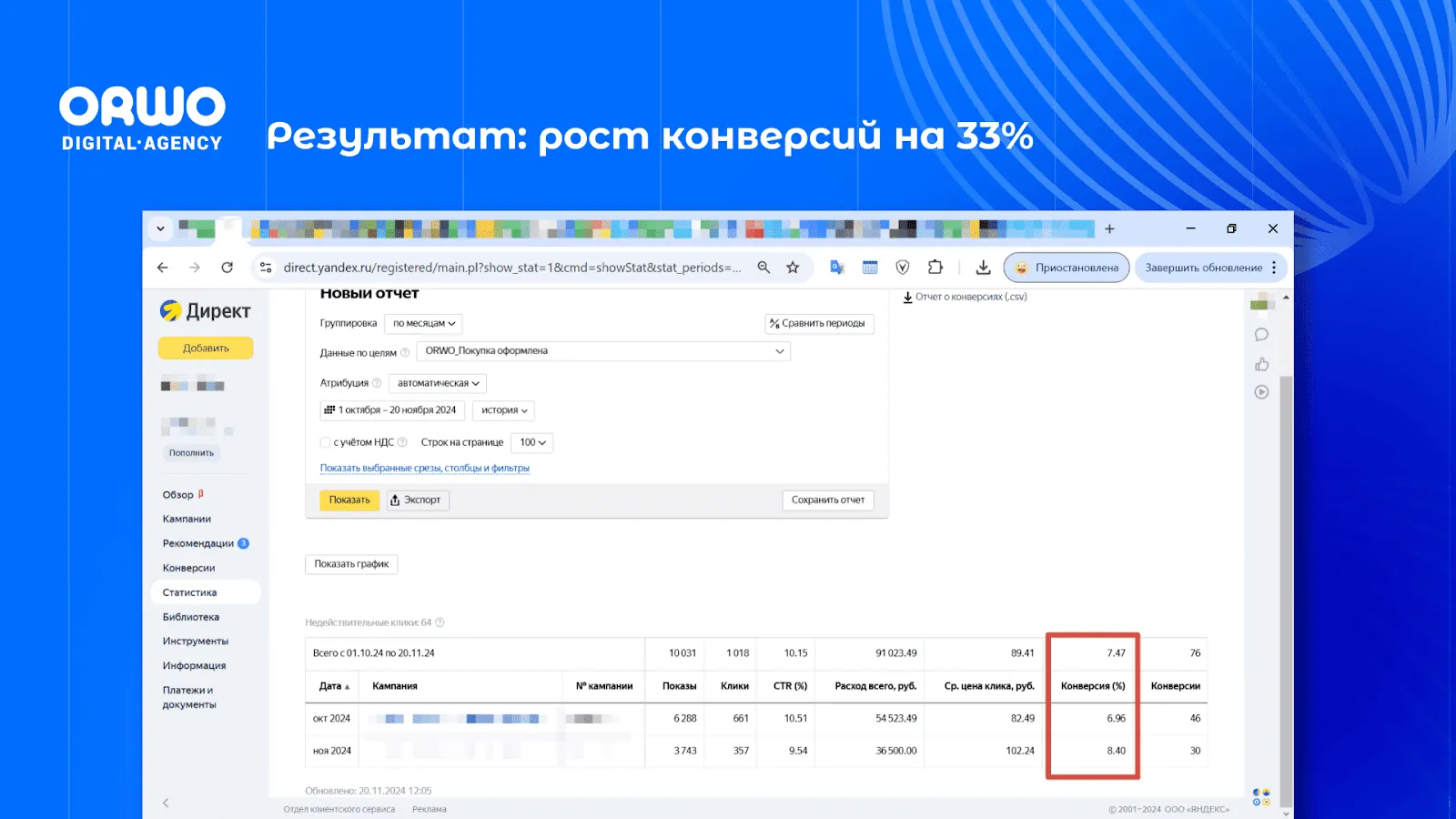Select 'Конверсии' in the left sidebar
This screenshot has width=1456, height=819.
188,568
